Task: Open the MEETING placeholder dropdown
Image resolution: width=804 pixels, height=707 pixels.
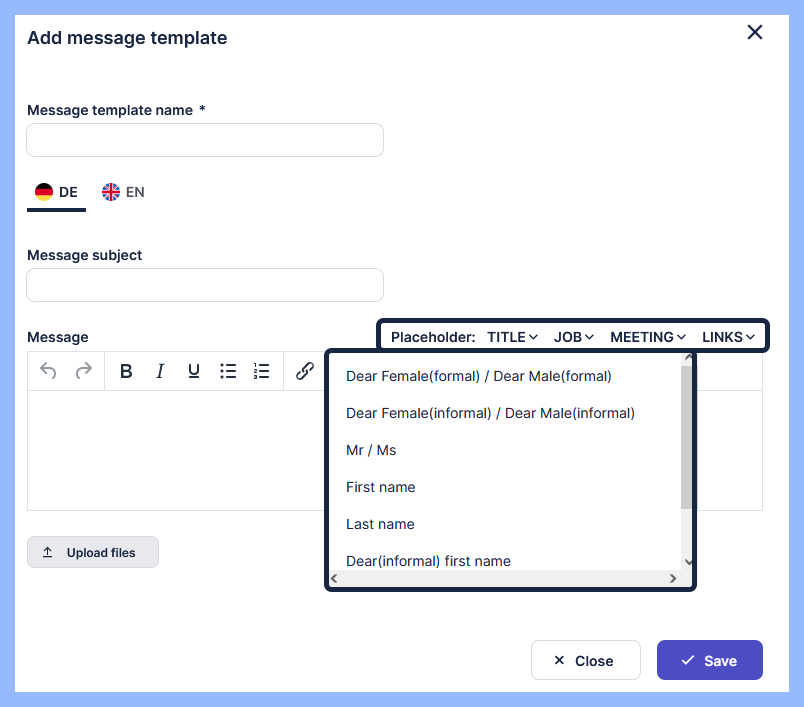Action: (x=648, y=337)
